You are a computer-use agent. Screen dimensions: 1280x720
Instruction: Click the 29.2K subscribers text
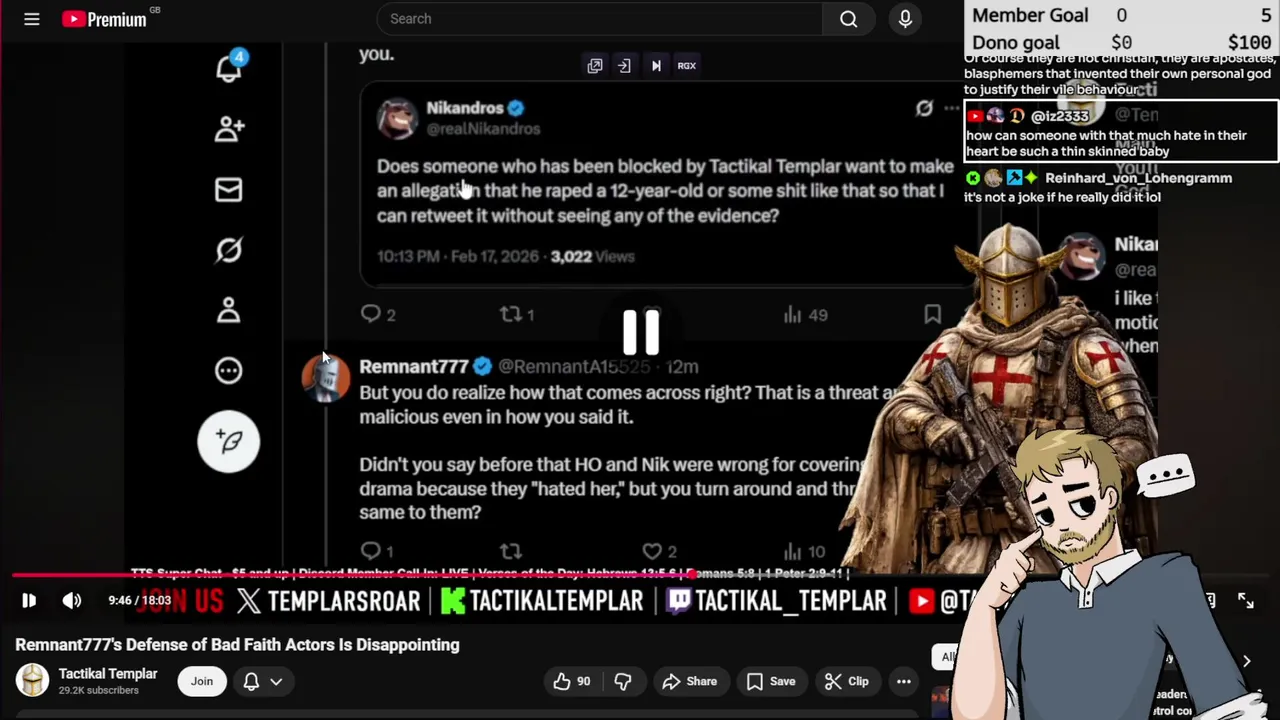[98, 691]
